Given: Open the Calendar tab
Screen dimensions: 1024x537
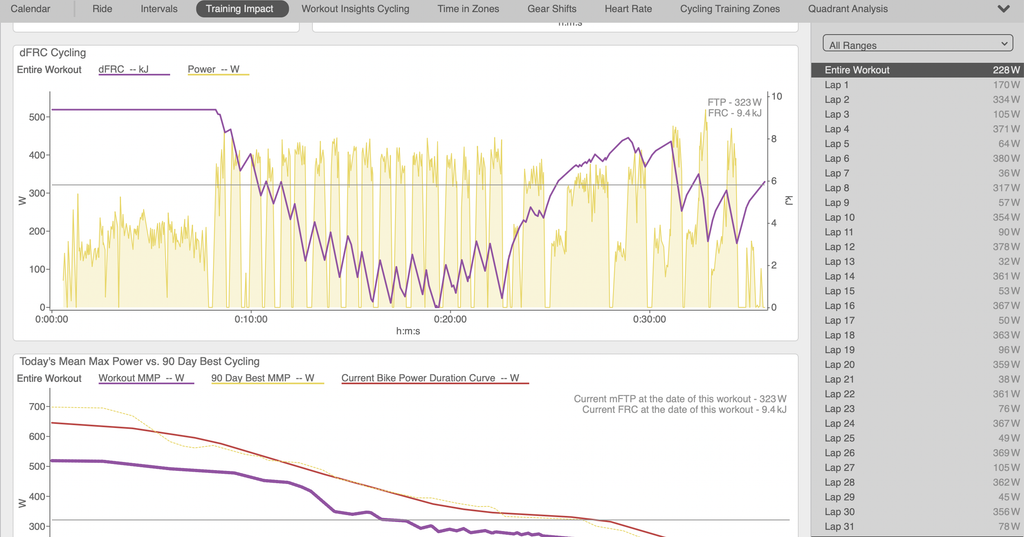Looking at the screenshot, I should 30,8.
